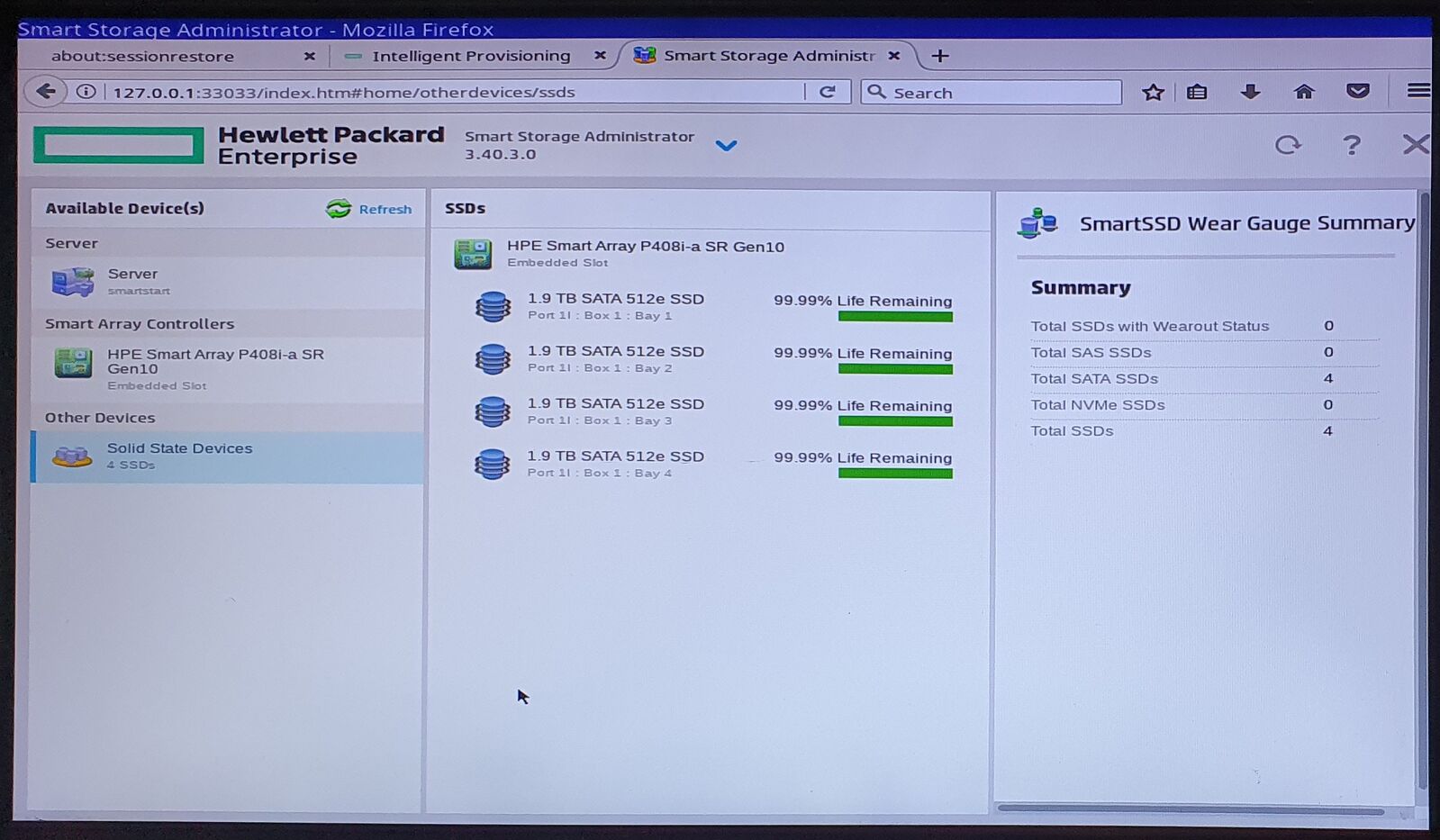Expand the Smart Storage Administrator dropdown chevron
Screen dimensions: 1440x840
tap(726, 146)
